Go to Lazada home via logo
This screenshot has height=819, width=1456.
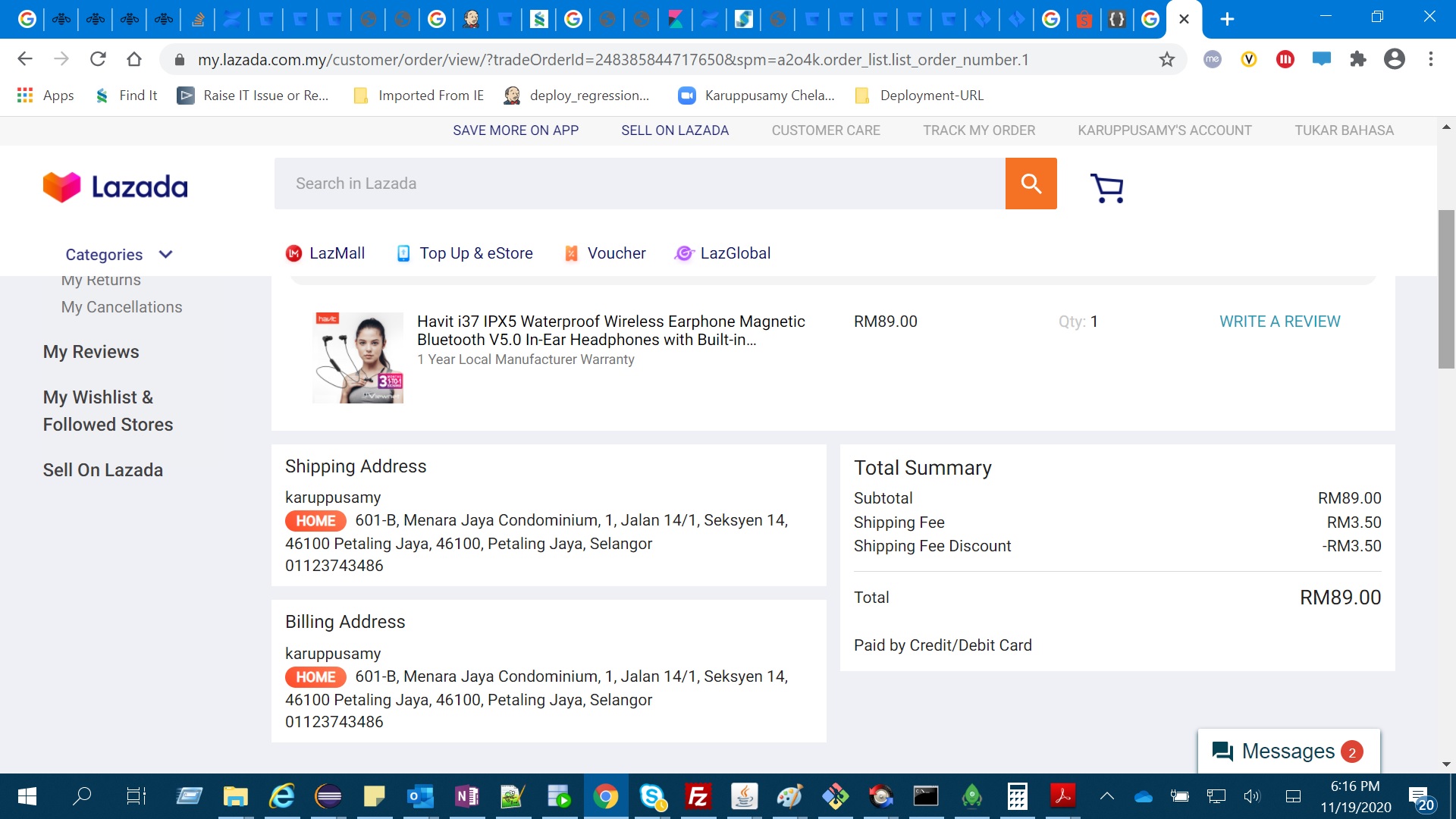click(115, 187)
